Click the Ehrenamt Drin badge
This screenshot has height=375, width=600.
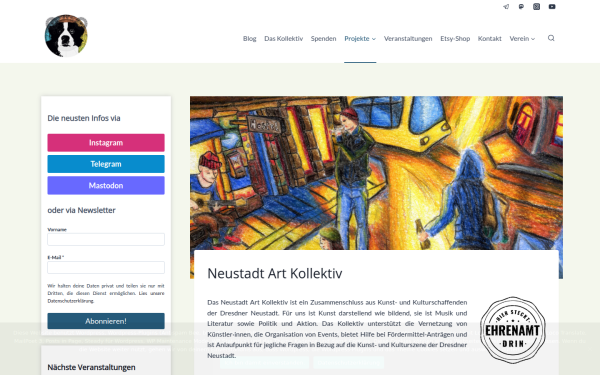513,330
